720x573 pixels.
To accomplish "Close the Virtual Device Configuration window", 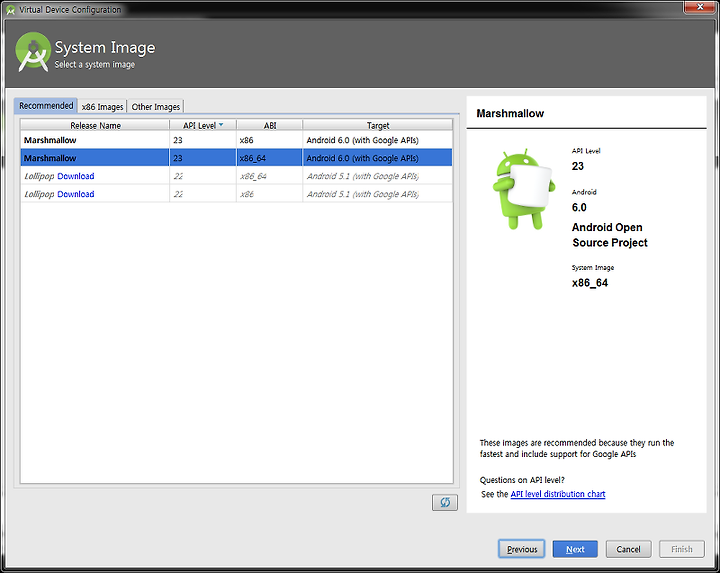I will [700, 6].
